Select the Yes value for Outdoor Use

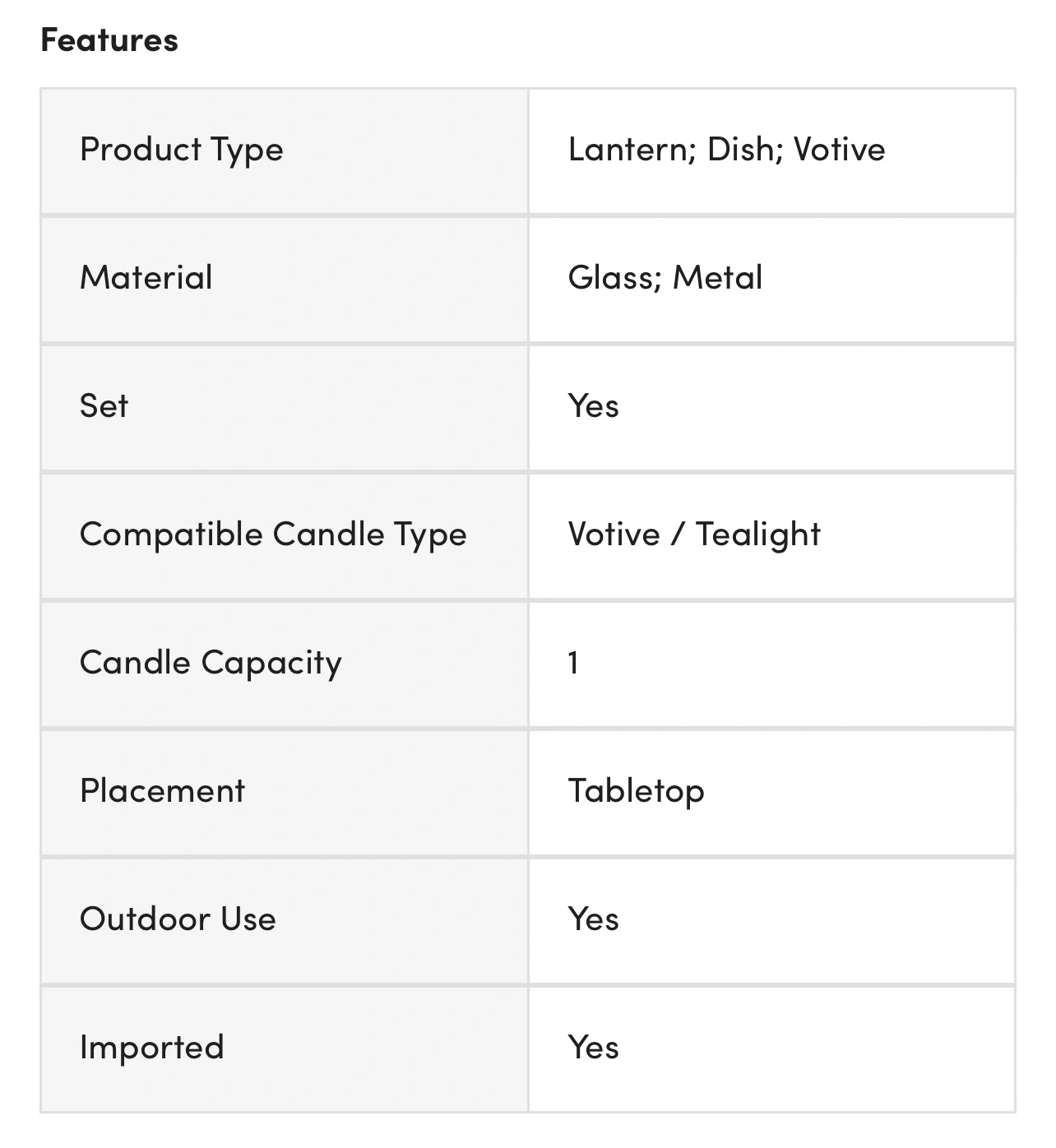[x=594, y=919]
